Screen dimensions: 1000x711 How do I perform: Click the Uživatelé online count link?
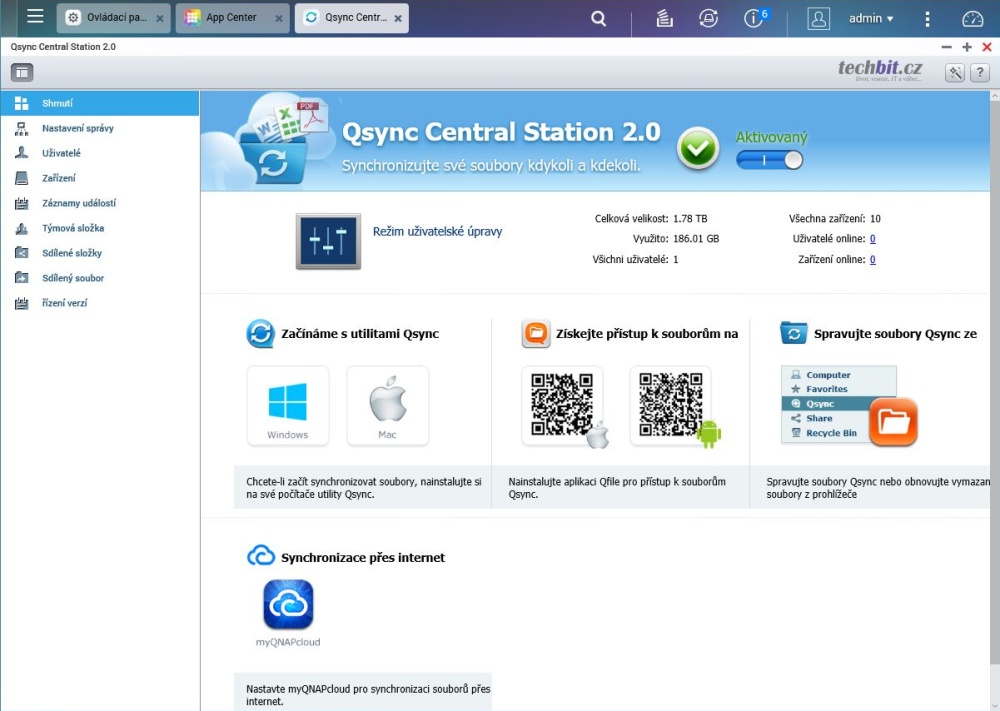(872, 239)
